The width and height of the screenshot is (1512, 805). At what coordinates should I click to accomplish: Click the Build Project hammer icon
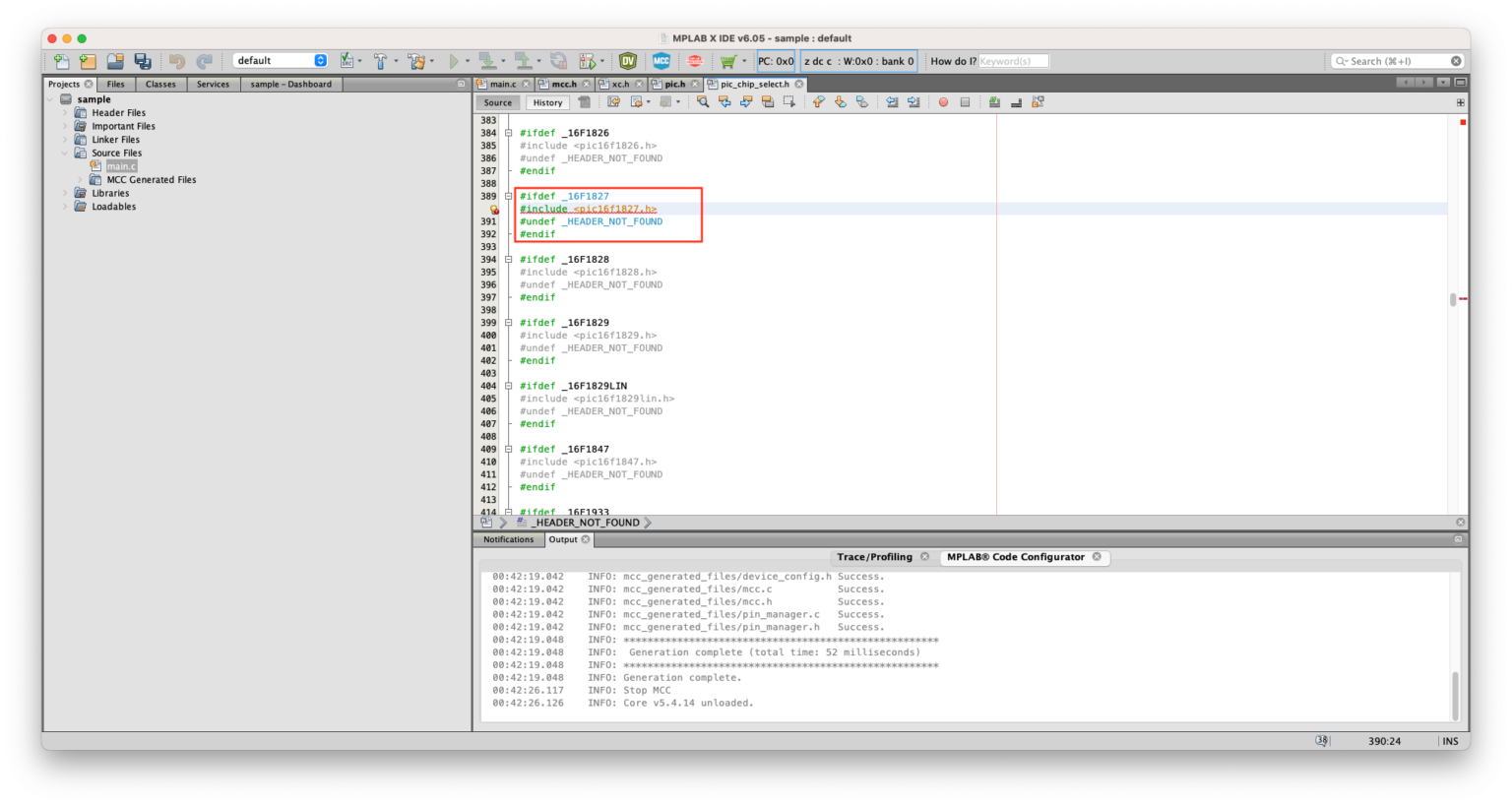pyautogui.click(x=380, y=61)
